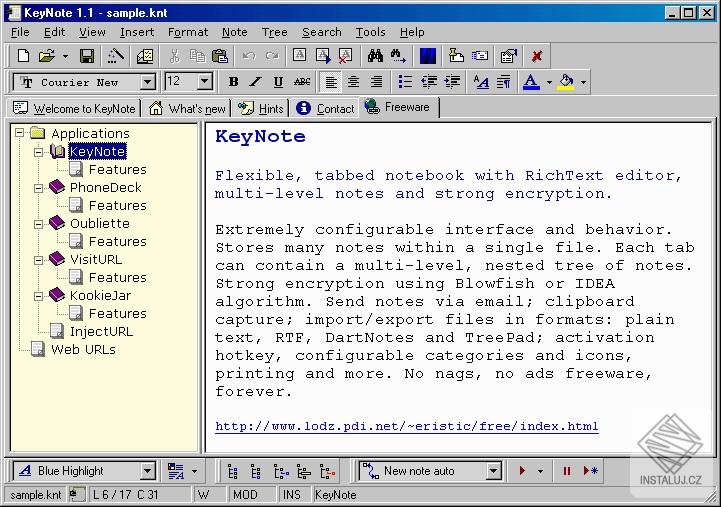Click the increase indent icon

(452, 82)
